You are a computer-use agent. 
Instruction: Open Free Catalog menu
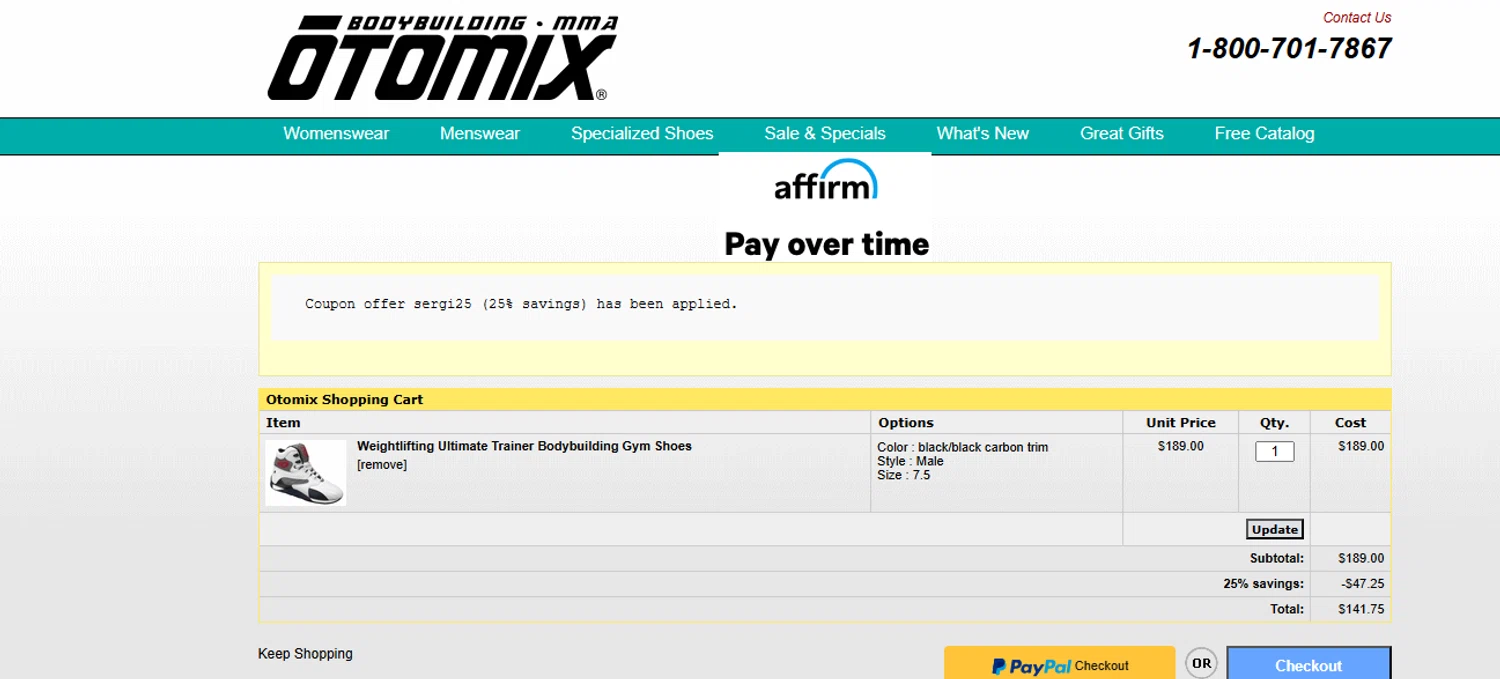[x=1265, y=134]
